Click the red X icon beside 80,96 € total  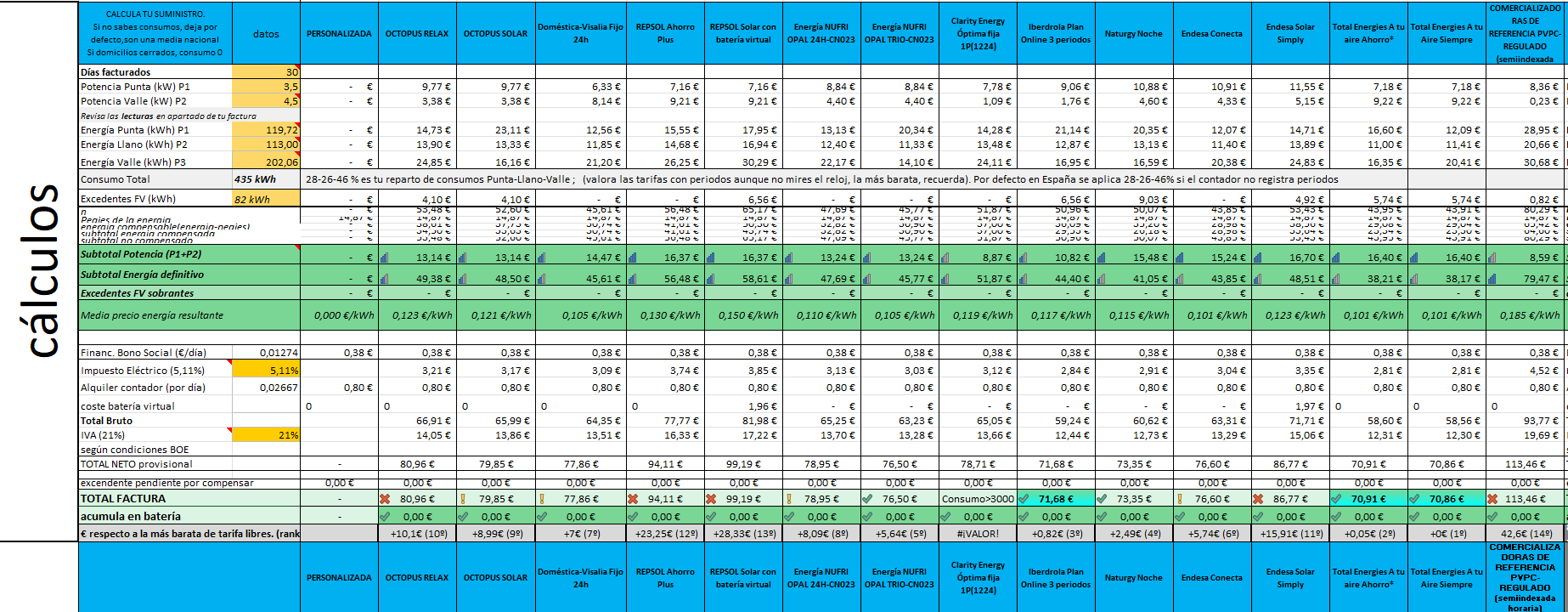coord(385,499)
